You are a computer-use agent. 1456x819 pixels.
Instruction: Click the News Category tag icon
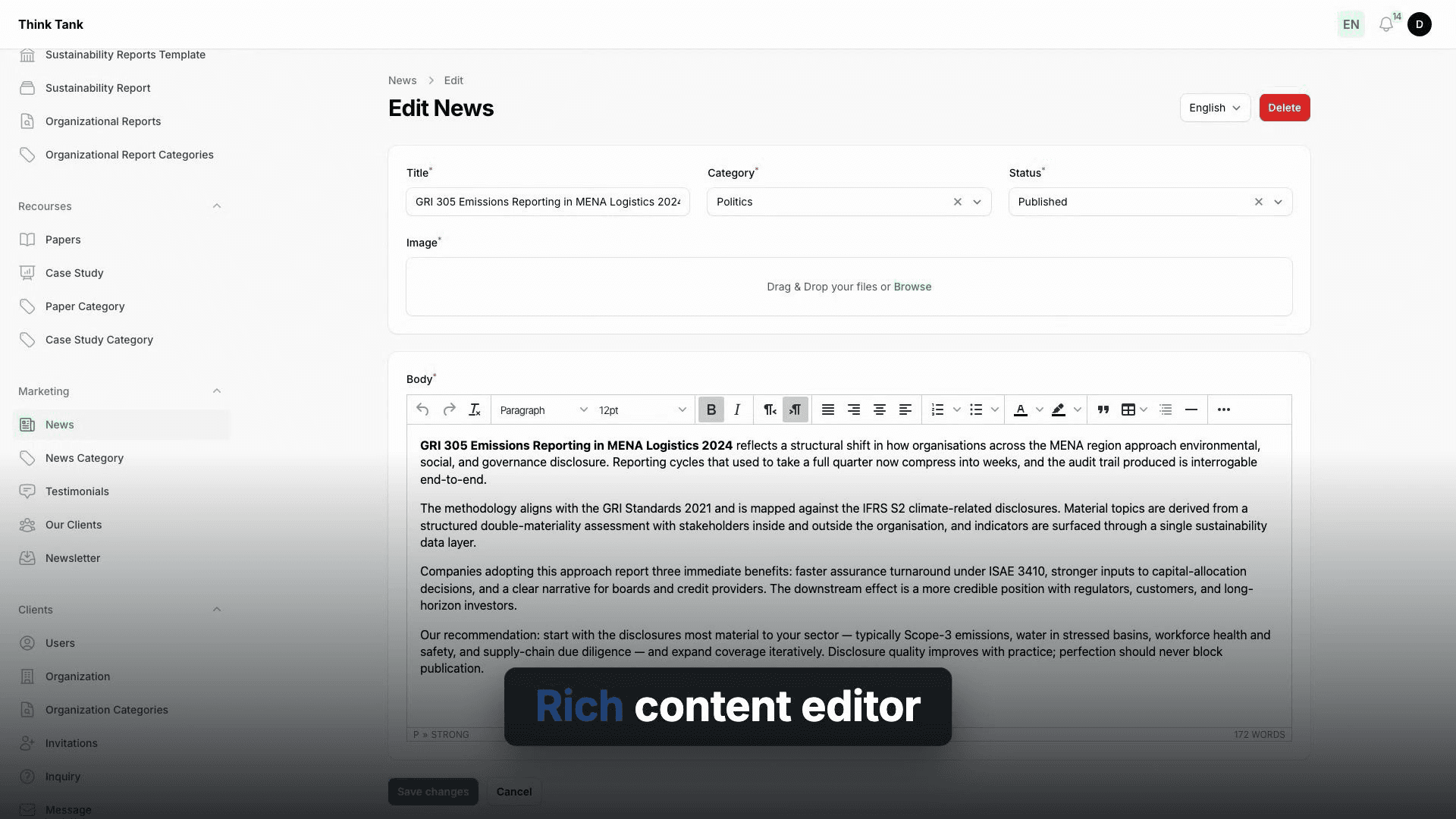click(x=27, y=458)
